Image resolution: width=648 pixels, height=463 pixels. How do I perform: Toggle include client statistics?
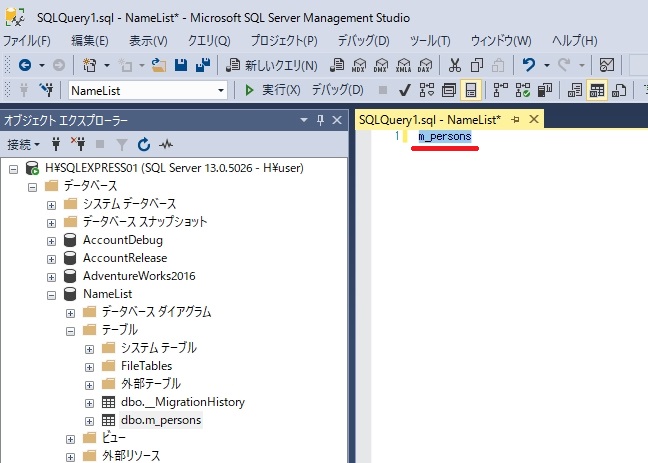click(x=545, y=90)
